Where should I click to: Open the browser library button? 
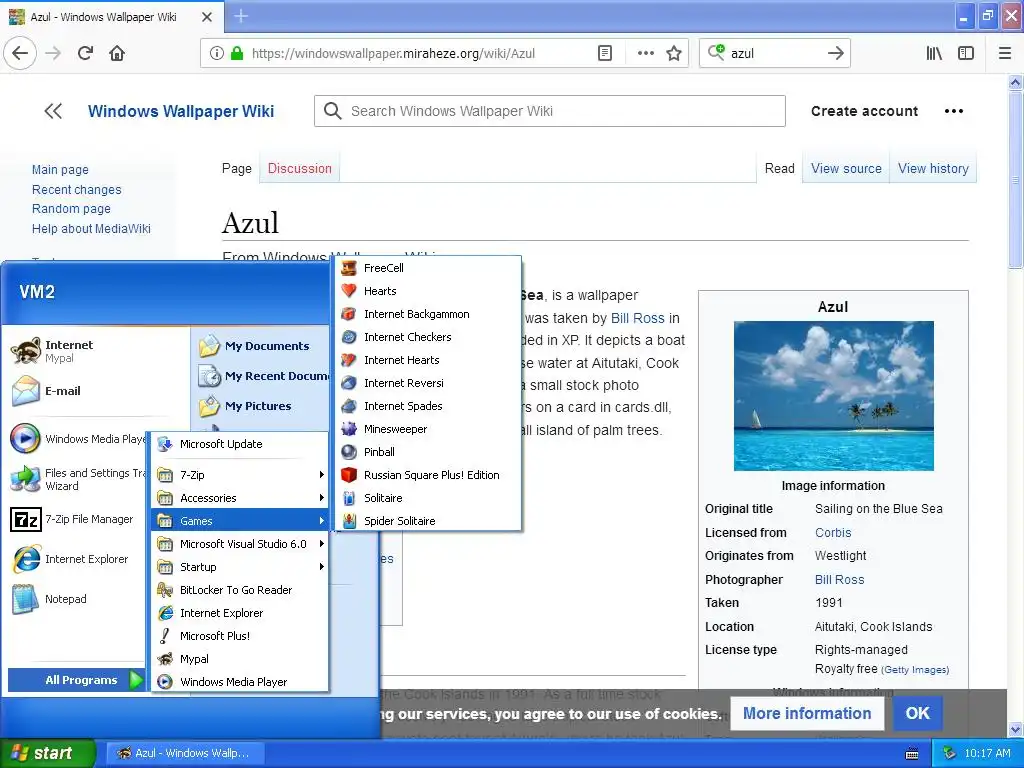click(x=934, y=53)
